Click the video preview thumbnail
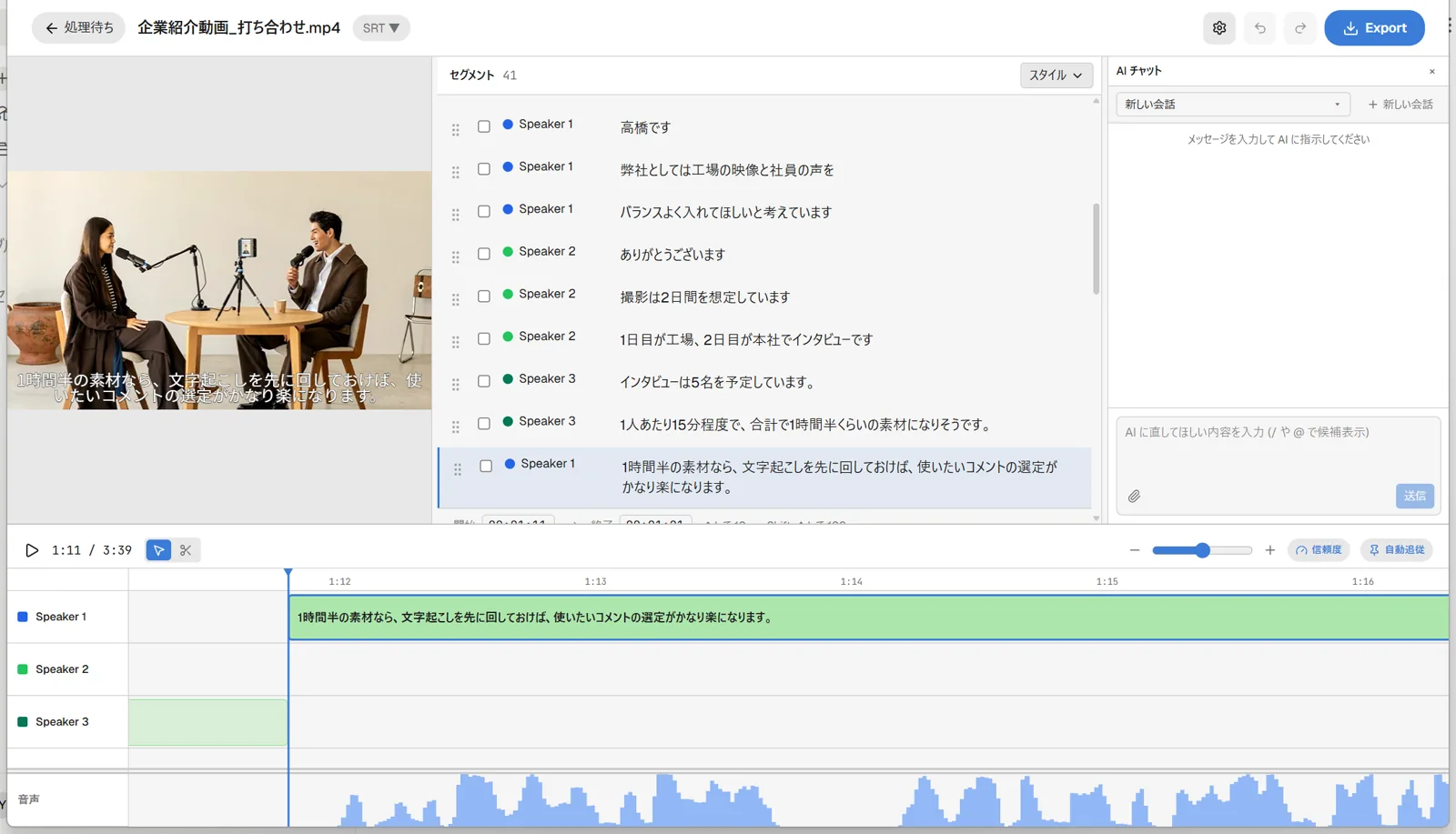This screenshot has height=834, width=1456. [x=219, y=290]
